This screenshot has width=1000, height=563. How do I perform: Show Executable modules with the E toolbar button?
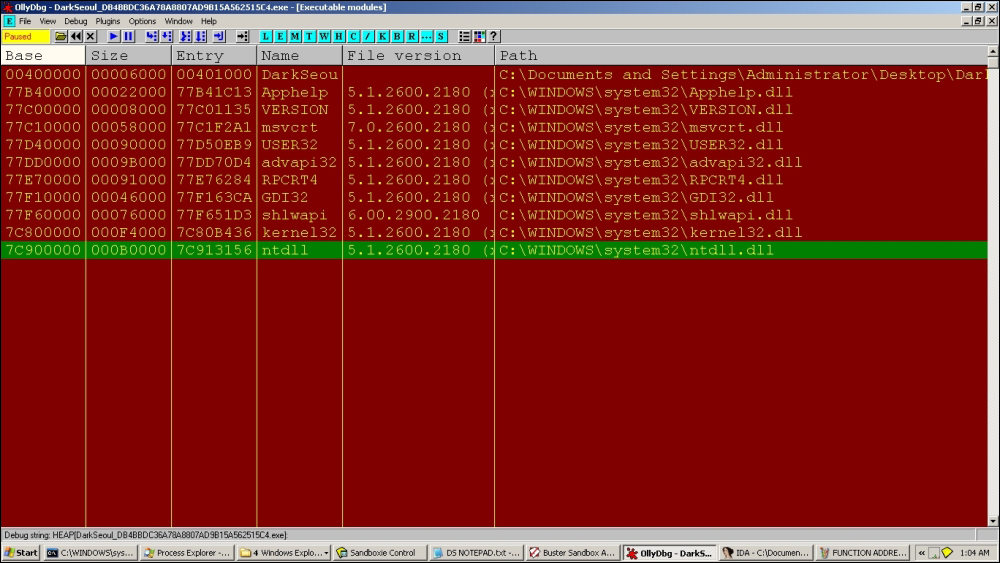pyautogui.click(x=280, y=36)
